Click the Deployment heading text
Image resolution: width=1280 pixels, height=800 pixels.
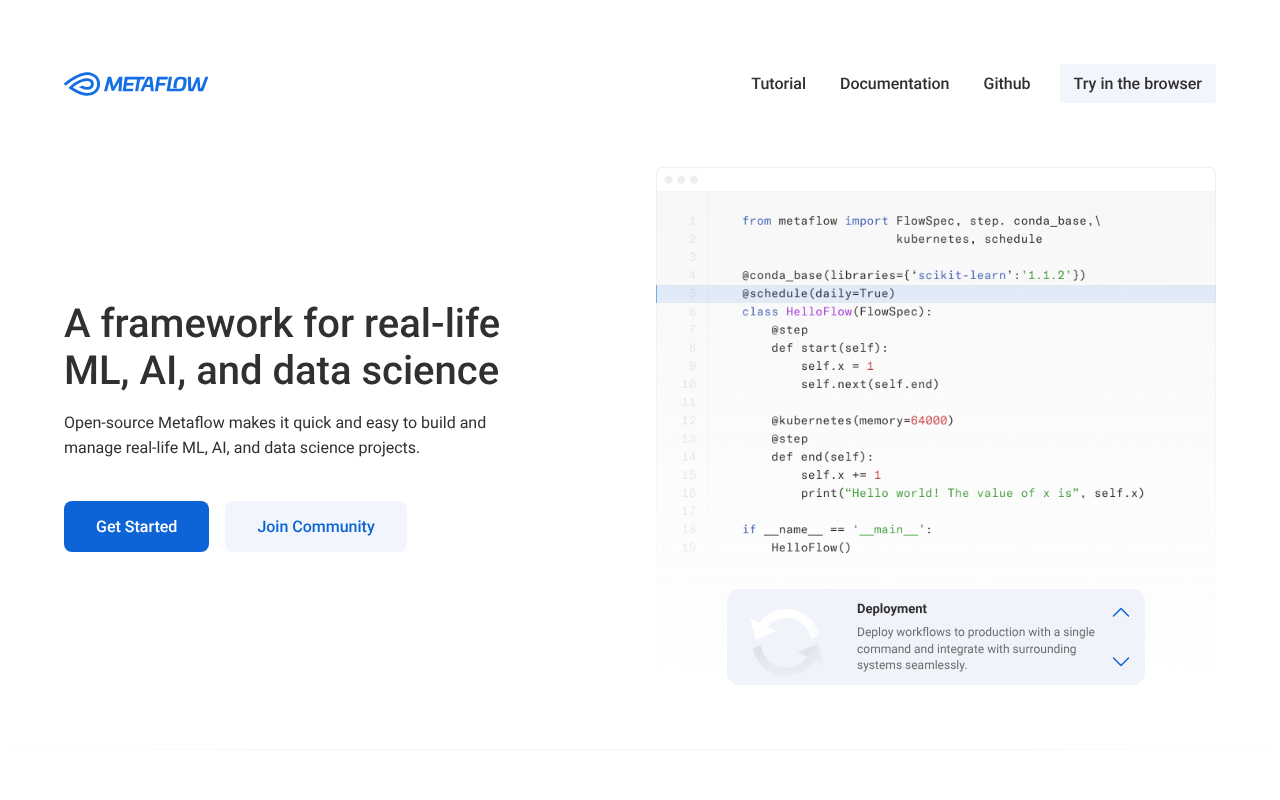(891, 608)
